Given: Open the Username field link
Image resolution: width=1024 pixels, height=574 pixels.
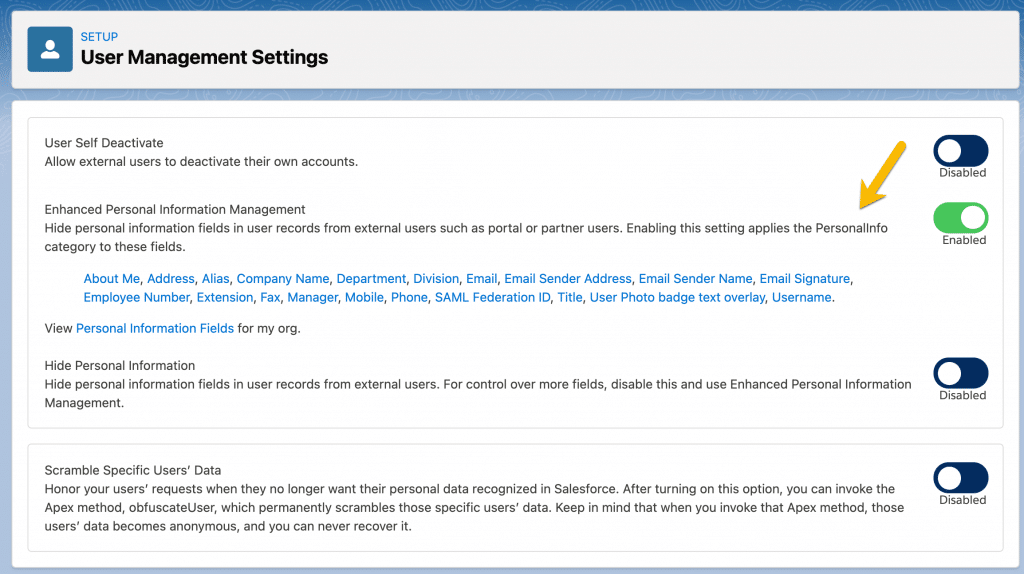Looking at the screenshot, I should pos(801,298).
